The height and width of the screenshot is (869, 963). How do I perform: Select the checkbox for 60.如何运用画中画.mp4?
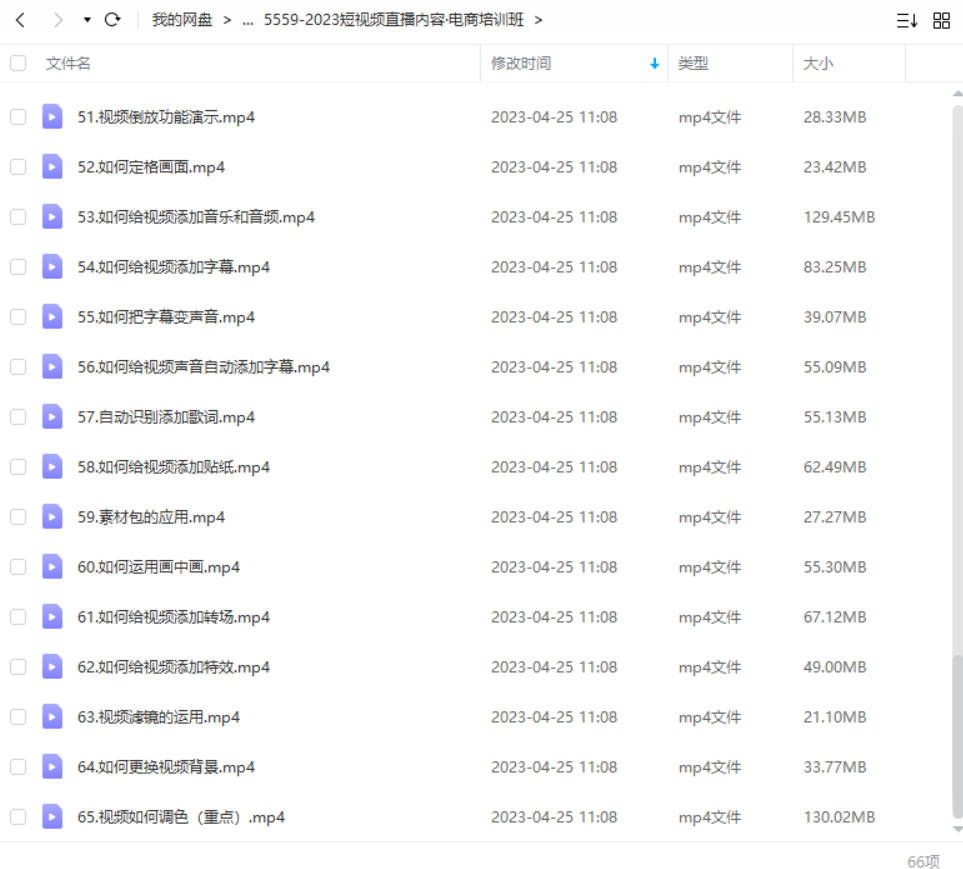click(x=18, y=567)
